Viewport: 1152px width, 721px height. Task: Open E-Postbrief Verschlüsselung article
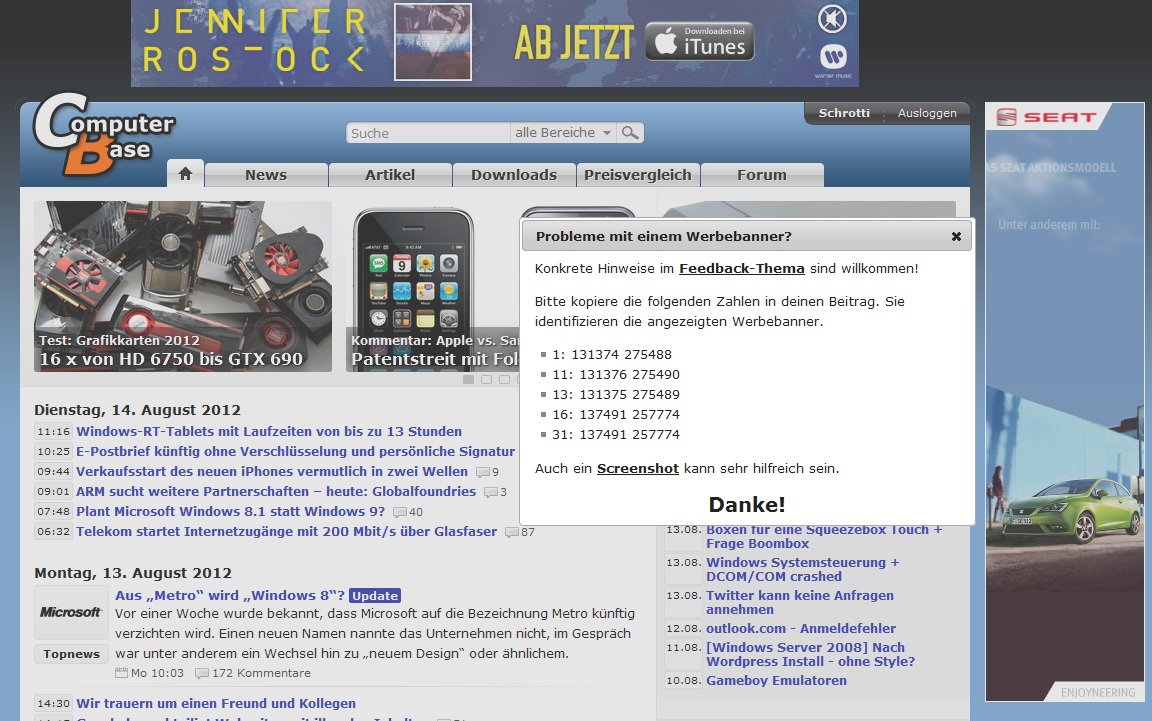(x=295, y=451)
